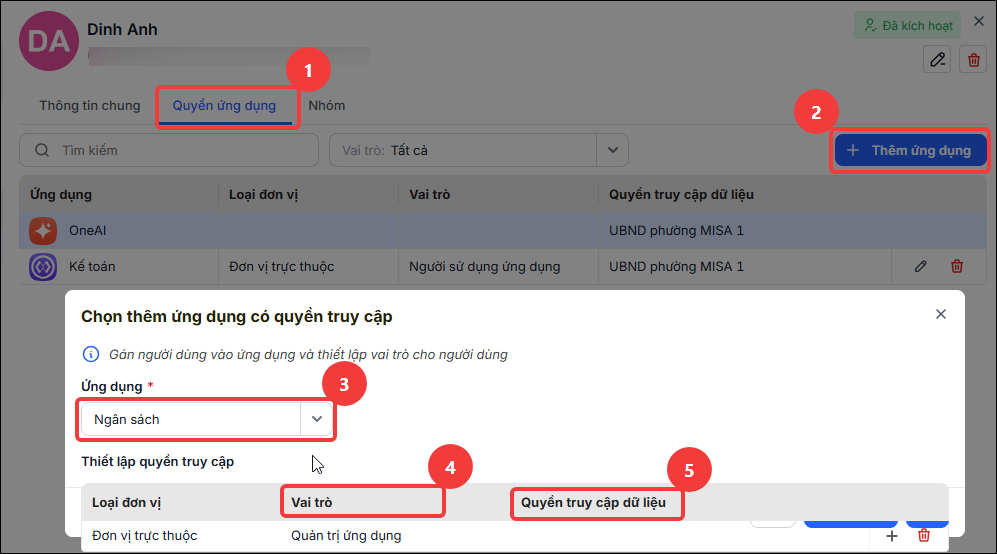Add a row with the plus icon
Screen dimensions: 997x554
(x=891, y=536)
